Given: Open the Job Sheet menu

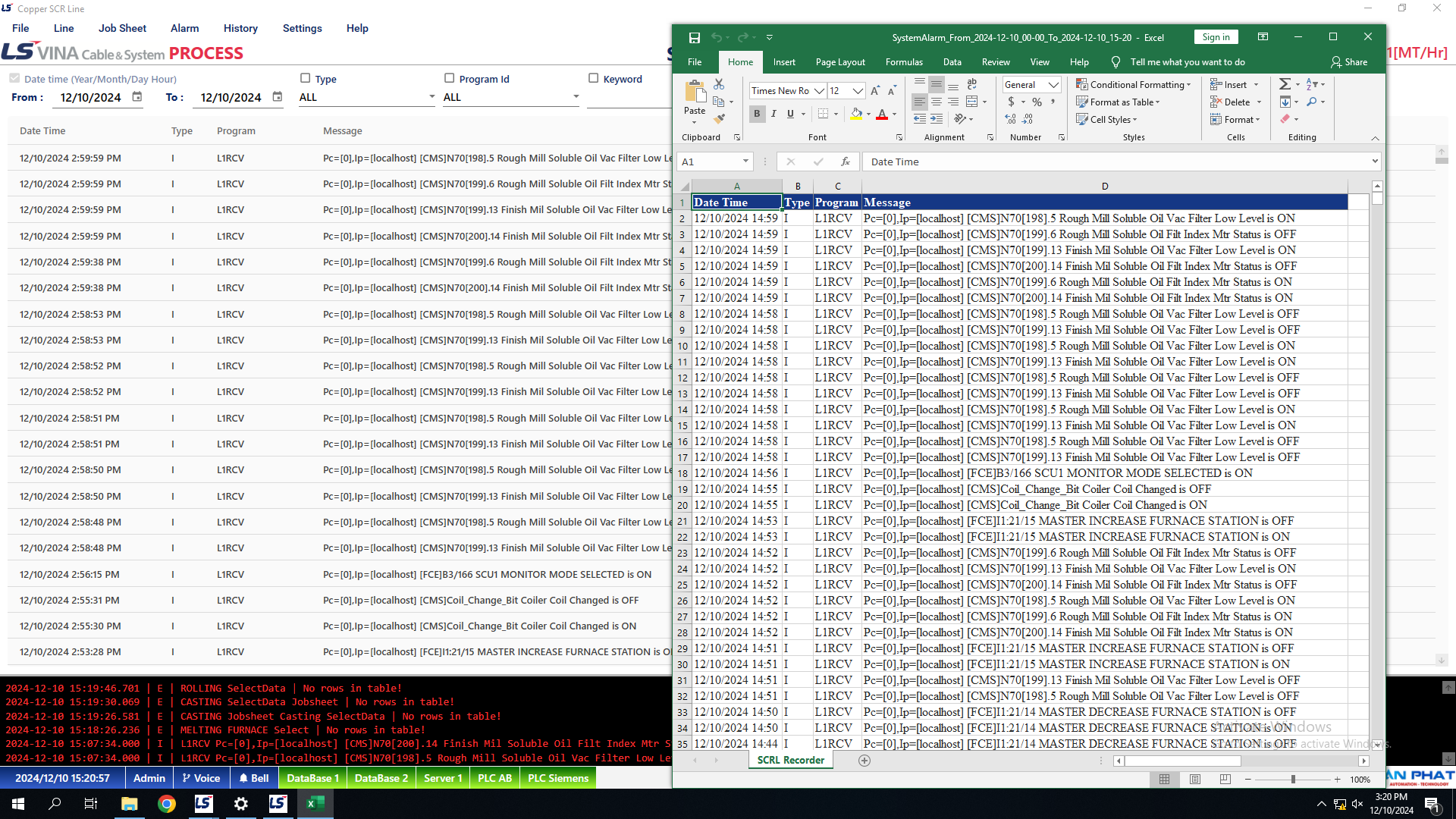Looking at the screenshot, I should pyautogui.click(x=122, y=28).
